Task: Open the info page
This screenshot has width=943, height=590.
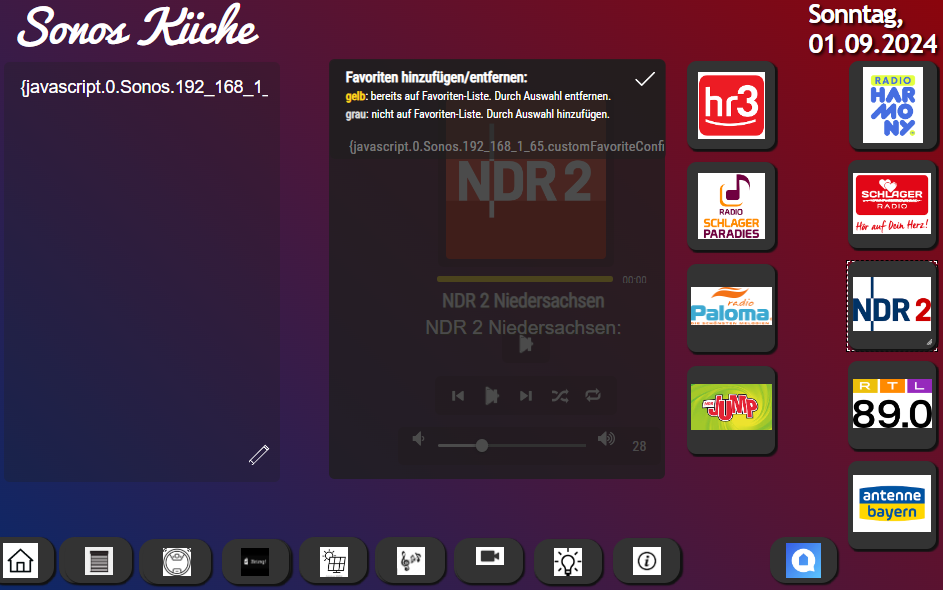Action: pos(647,561)
